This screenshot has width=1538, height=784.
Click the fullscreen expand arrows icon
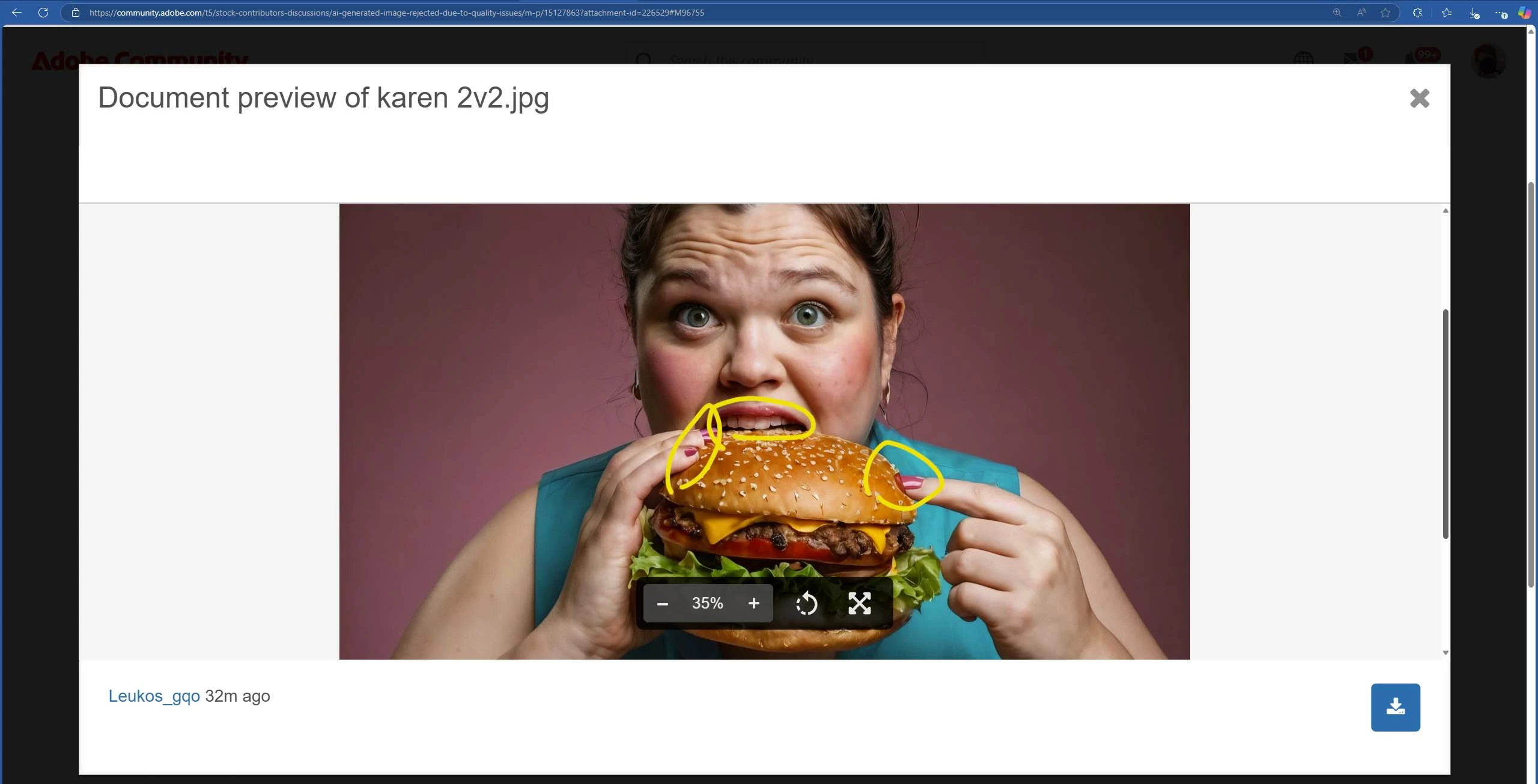tap(859, 604)
